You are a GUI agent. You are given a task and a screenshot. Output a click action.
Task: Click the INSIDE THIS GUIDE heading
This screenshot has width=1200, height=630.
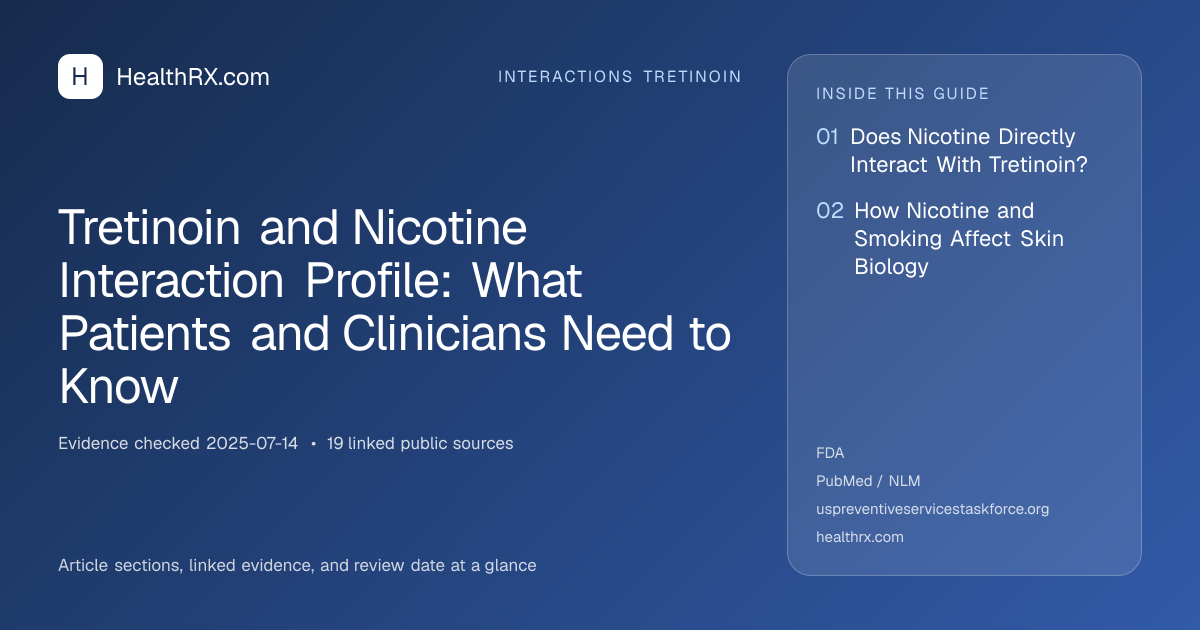(x=903, y=94)
